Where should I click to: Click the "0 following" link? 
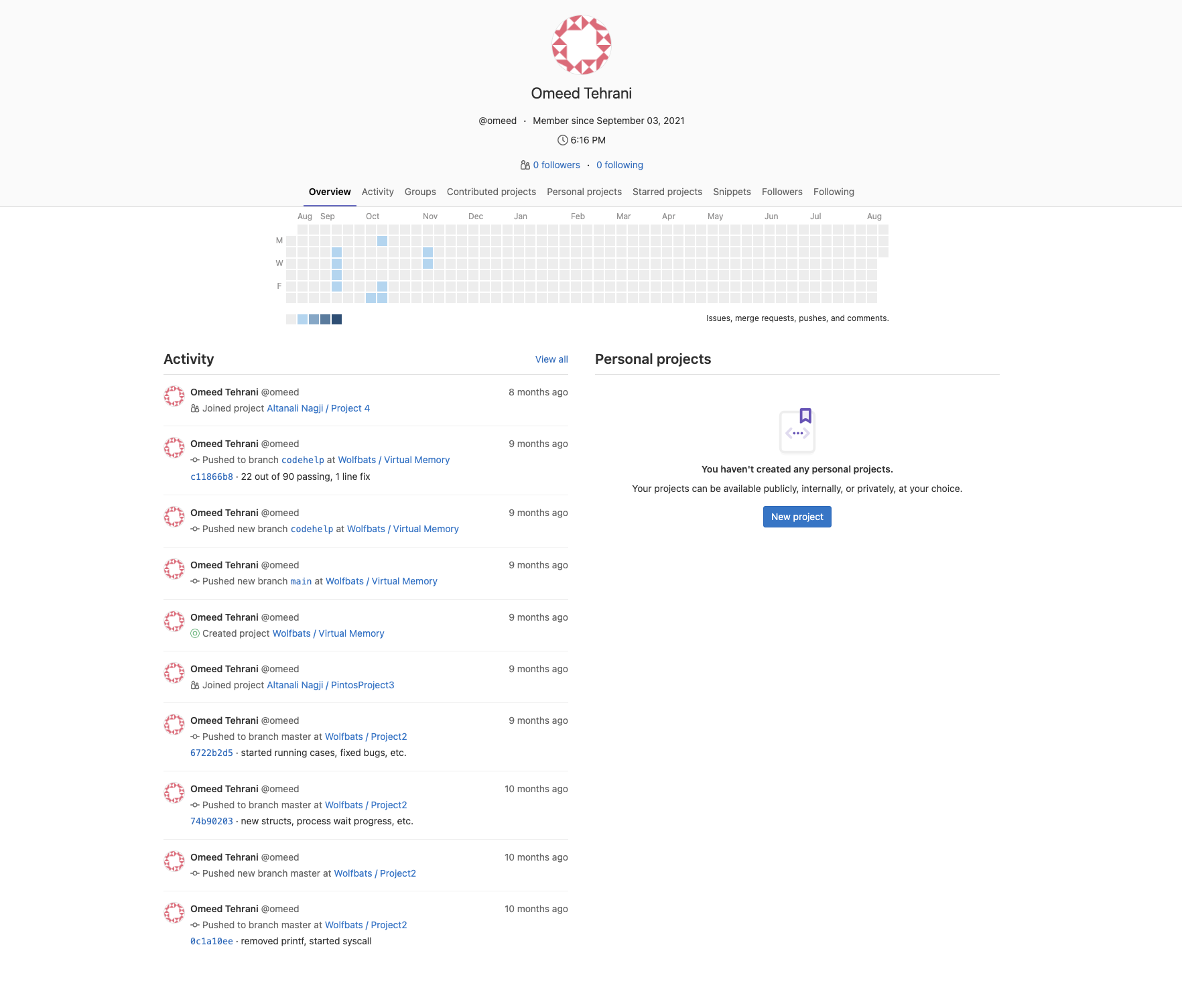(x=619, y=165)
